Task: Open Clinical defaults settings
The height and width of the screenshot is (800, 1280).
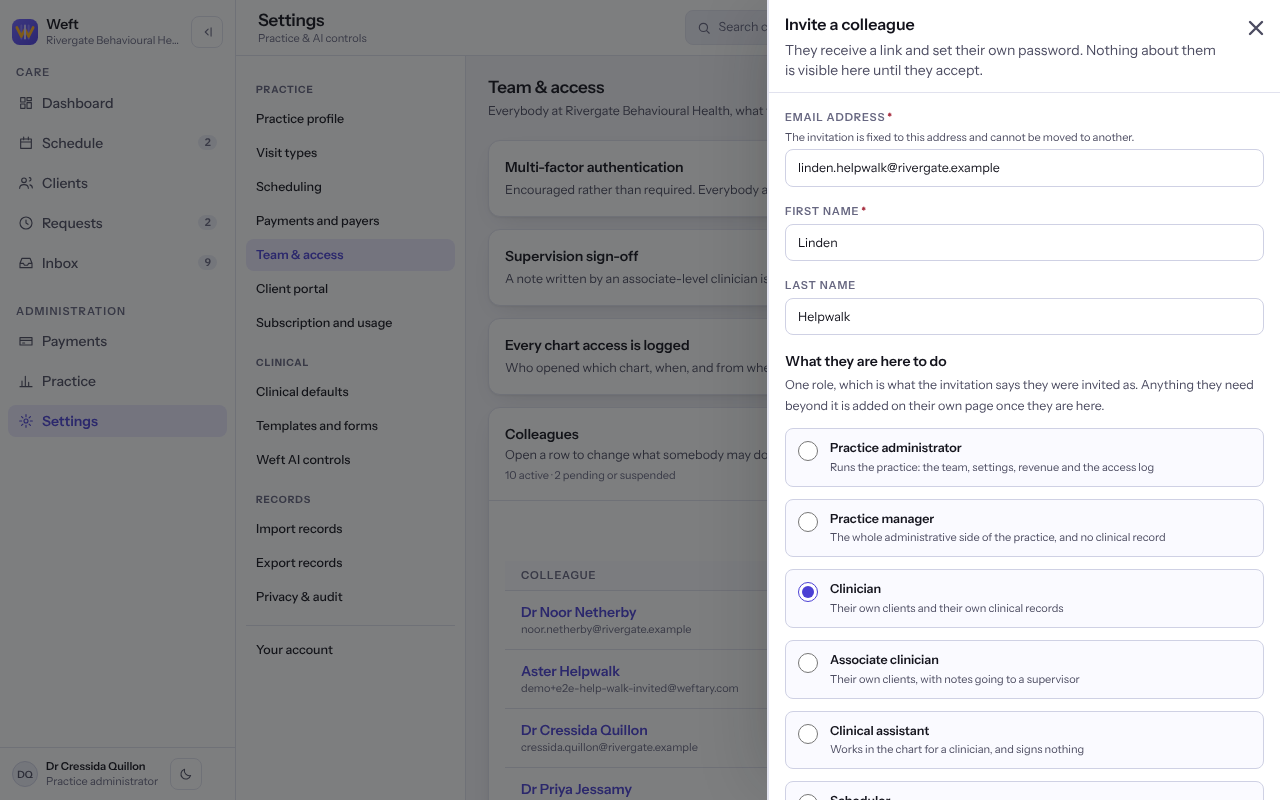Action: 350,392
